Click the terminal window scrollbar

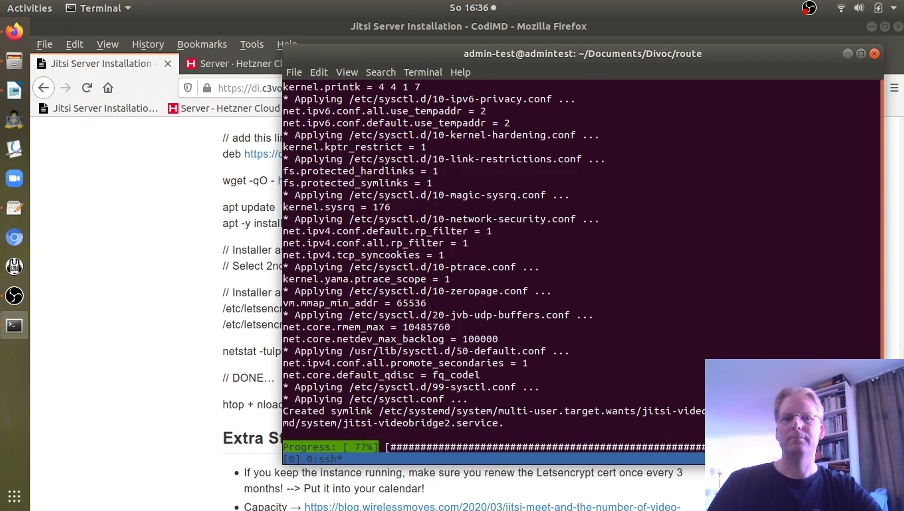click(x=881, y=219)
